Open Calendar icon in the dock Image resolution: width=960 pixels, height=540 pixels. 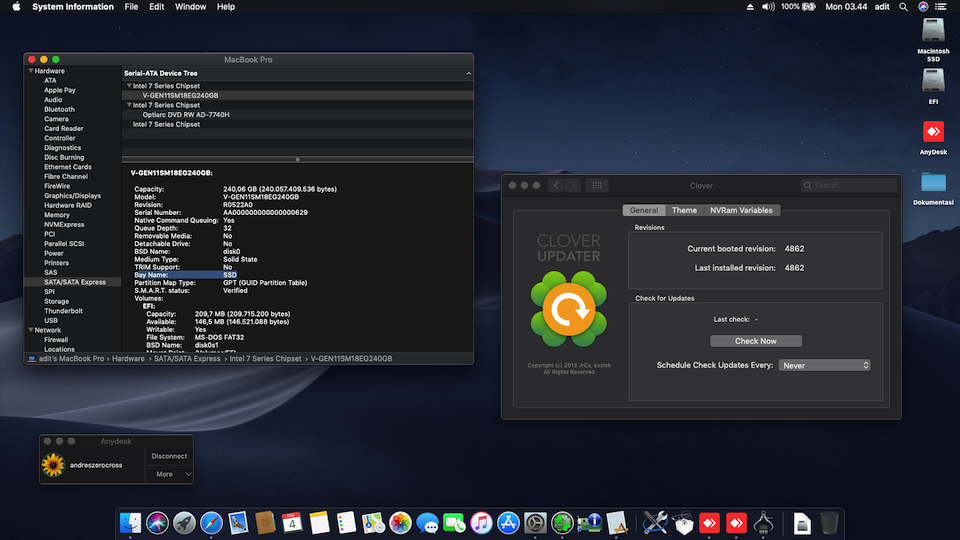pos(292,523)
